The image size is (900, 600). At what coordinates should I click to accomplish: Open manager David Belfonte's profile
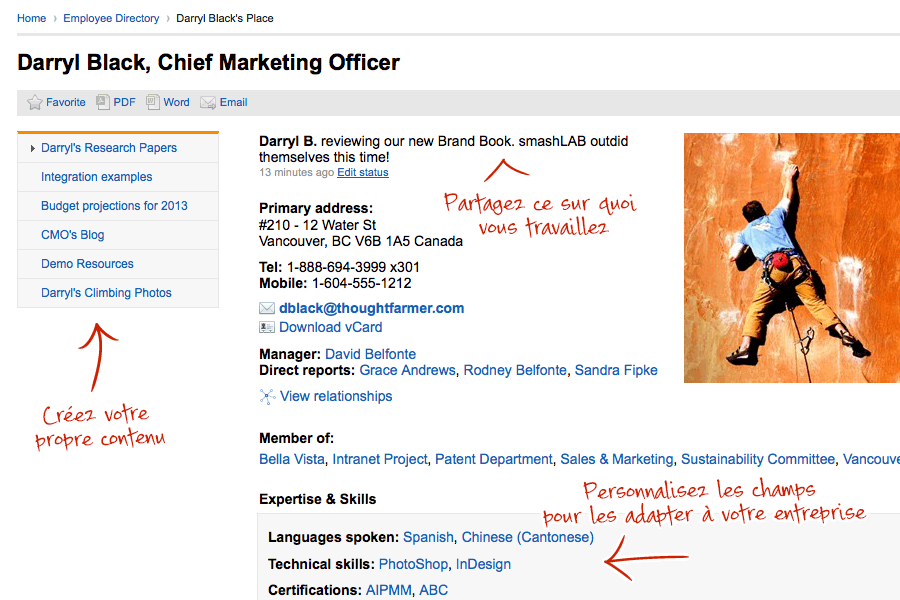click(x=370, y=354)
